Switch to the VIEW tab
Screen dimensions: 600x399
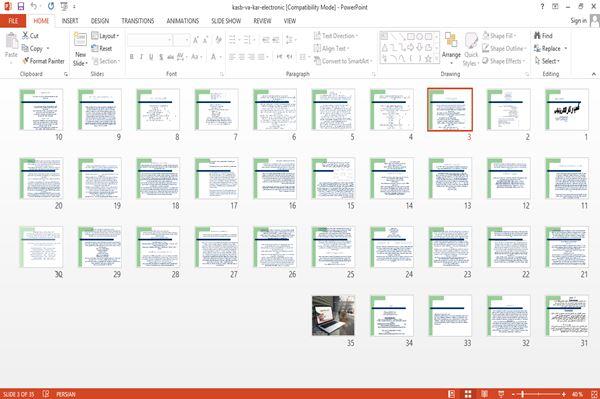tap(290, 21)
